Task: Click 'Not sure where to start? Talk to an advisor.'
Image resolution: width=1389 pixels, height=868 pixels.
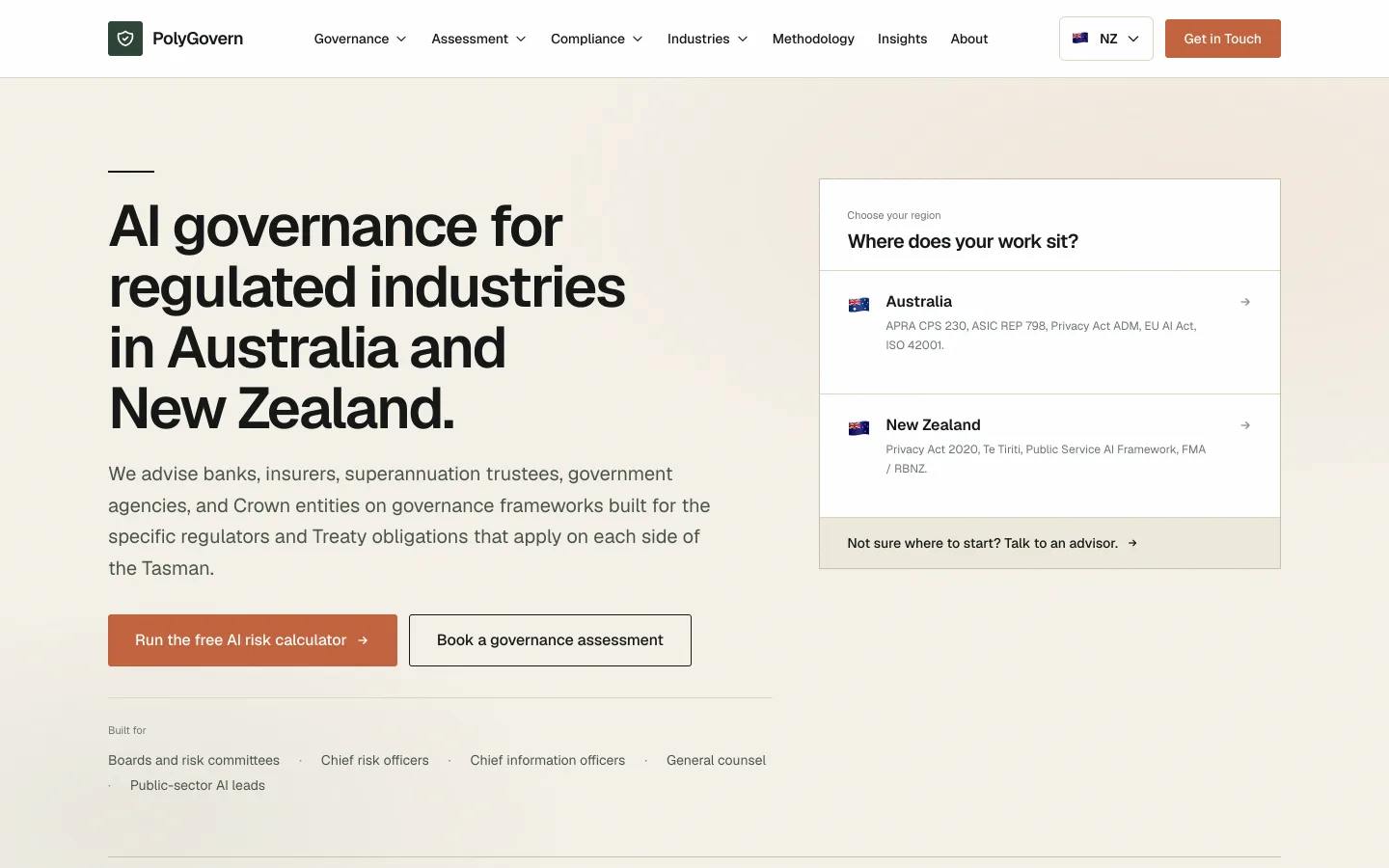Action: click(983, 543)
